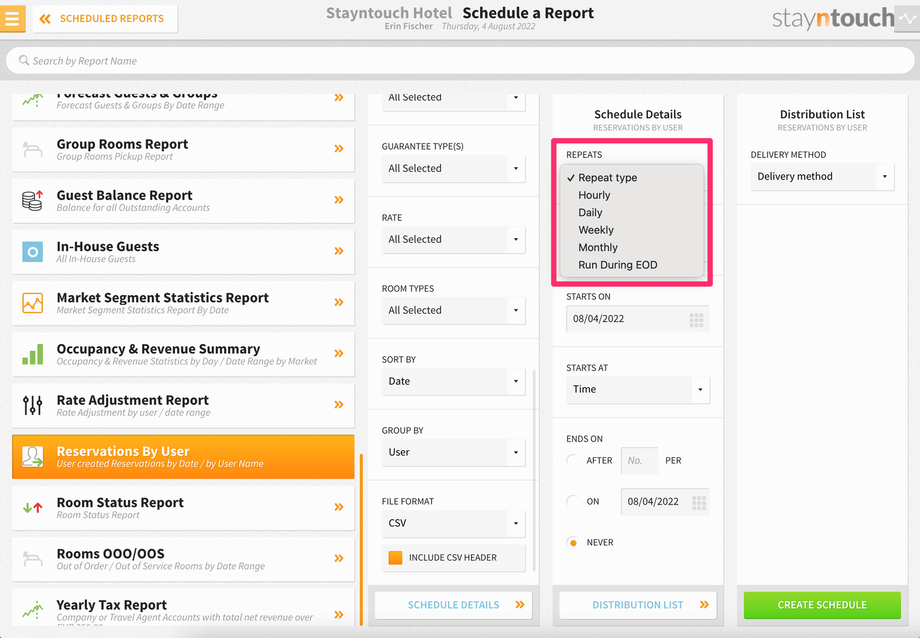Select the Ends On After radio button

point(573,461)
